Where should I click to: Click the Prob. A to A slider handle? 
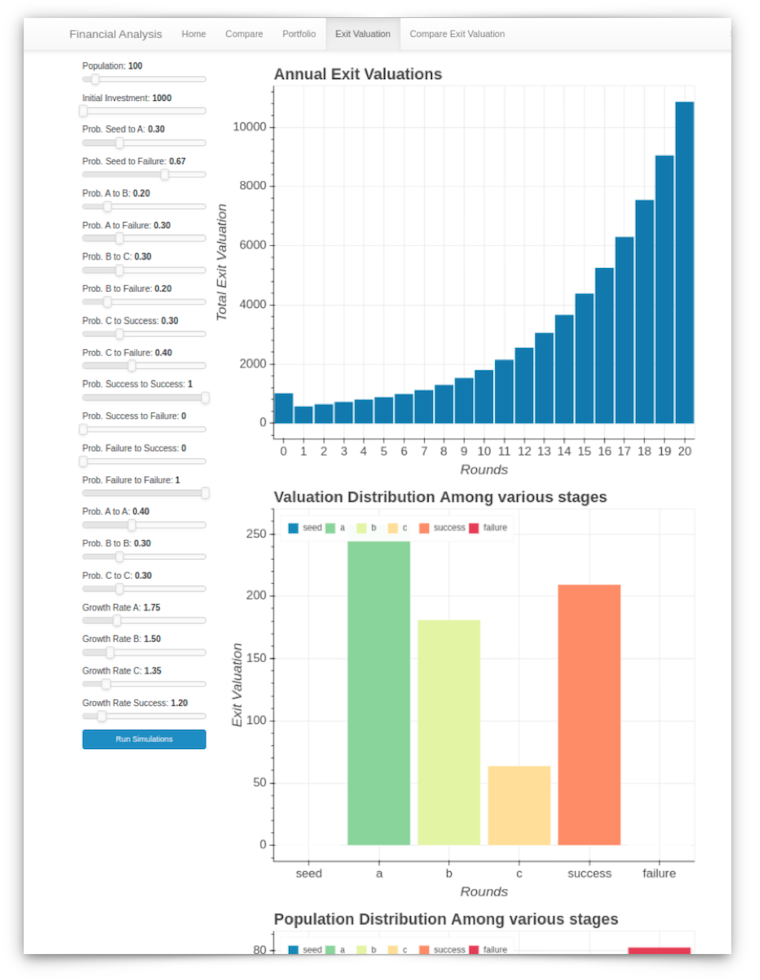(131, 525)
